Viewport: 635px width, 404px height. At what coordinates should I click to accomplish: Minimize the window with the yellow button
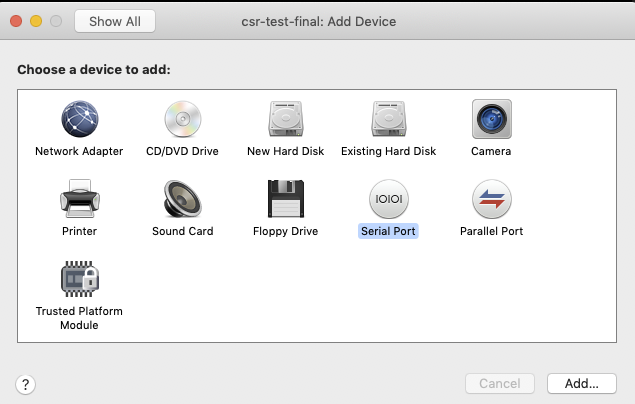pyautogui.click(x=36, y=21)
